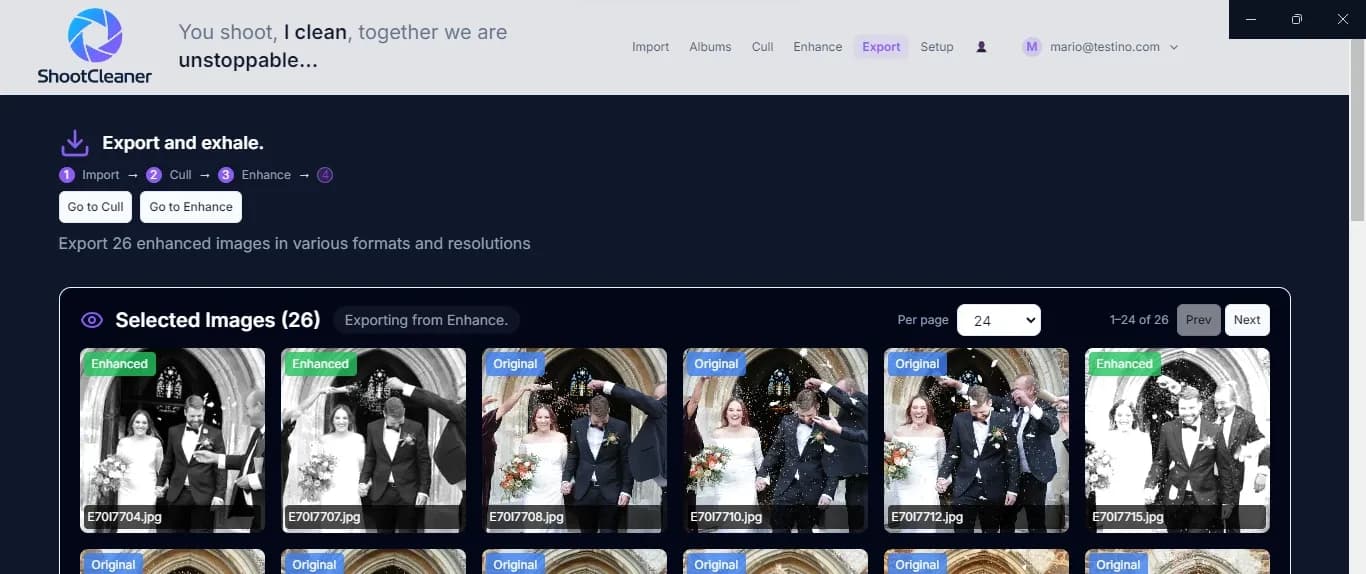Click Original badge on E70I7712.jpg
Viewport: 1366px width, 574px height.
tap(918, 364)
